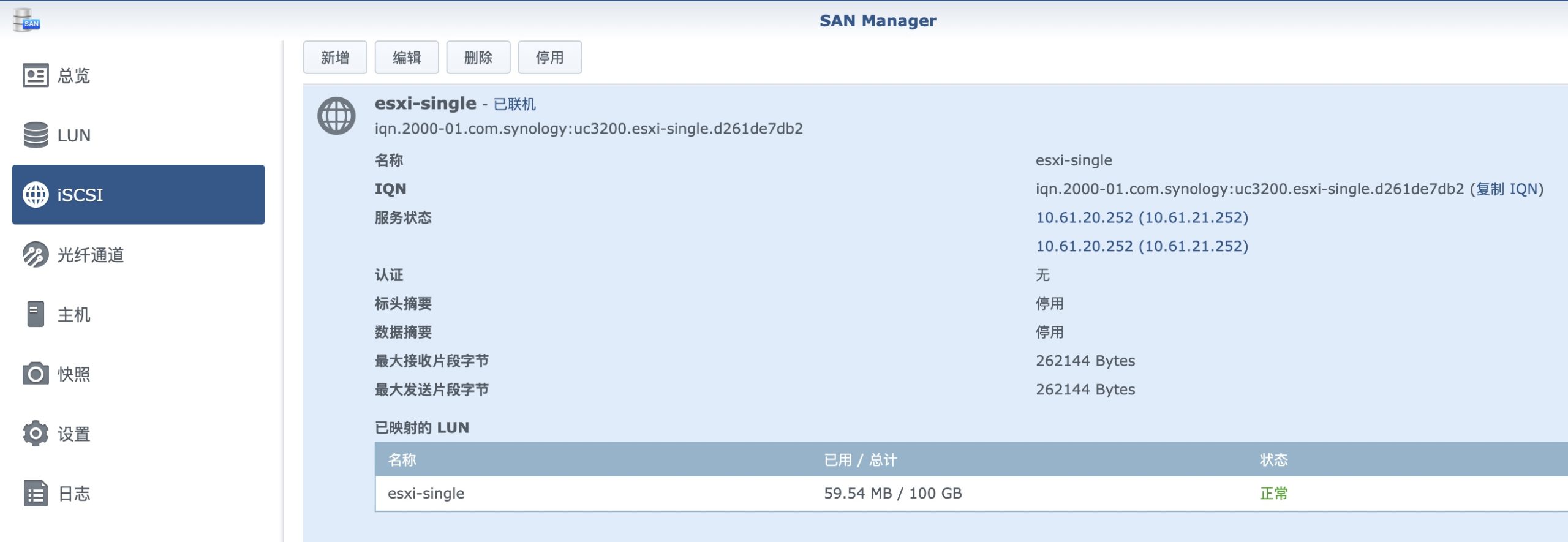Viewport: 1568px width, 542px height.
Task: Click the 名称 column header in LUN table
Action: [x=402, y=460]
